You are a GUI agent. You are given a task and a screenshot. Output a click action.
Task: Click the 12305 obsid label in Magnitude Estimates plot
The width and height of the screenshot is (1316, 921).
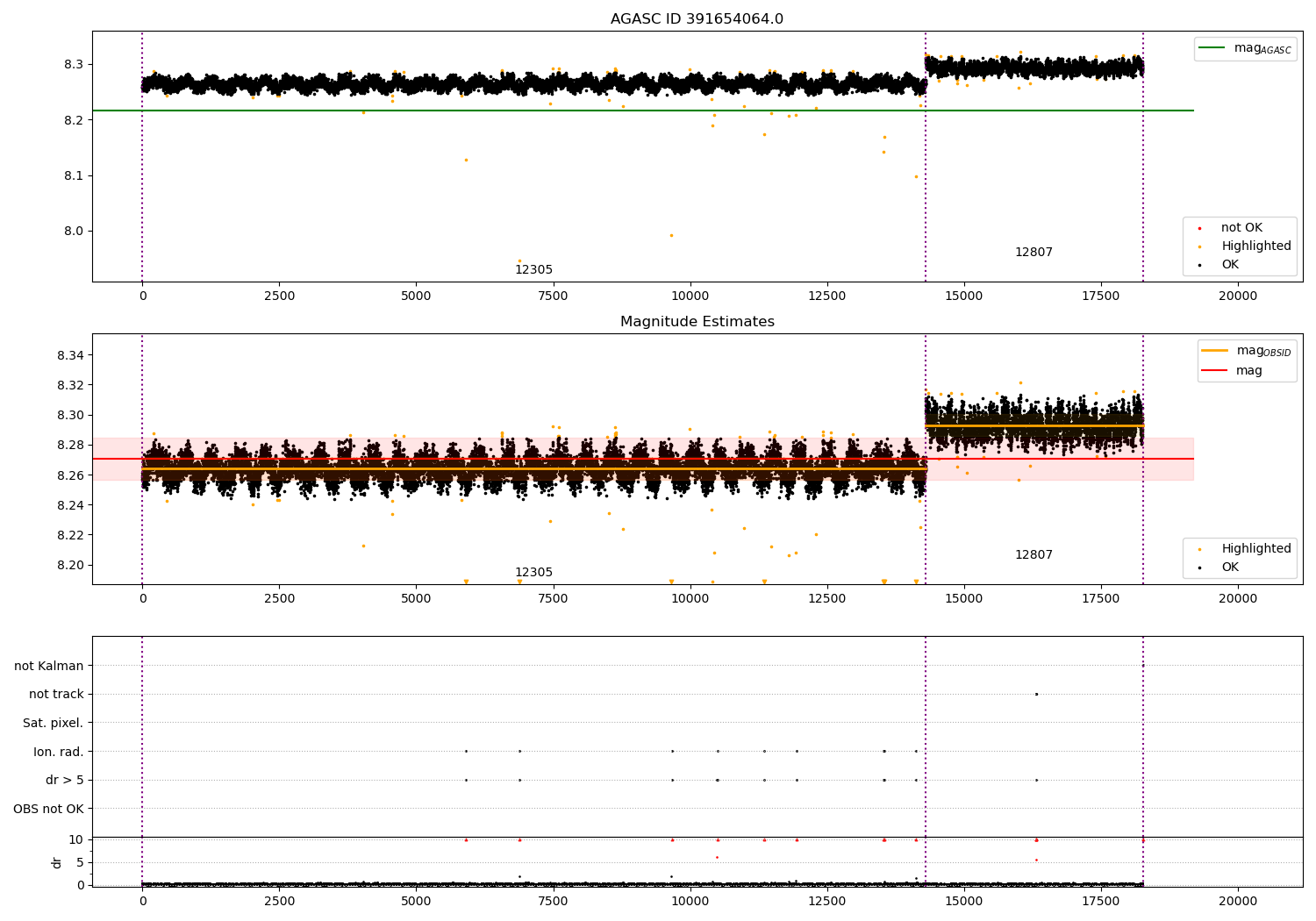[533, 573]
